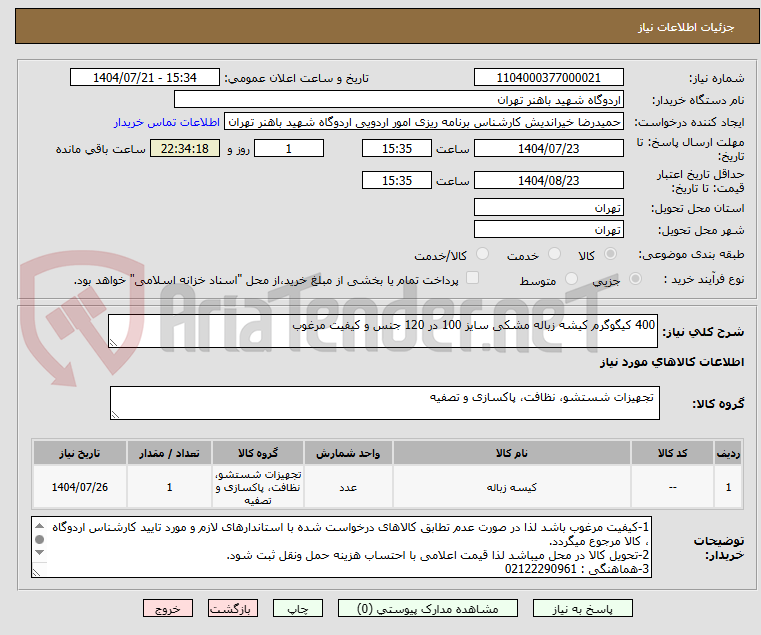Click the گروه کالا column header
The height and width of the screenshot is (635, 761).
point(258,453)
